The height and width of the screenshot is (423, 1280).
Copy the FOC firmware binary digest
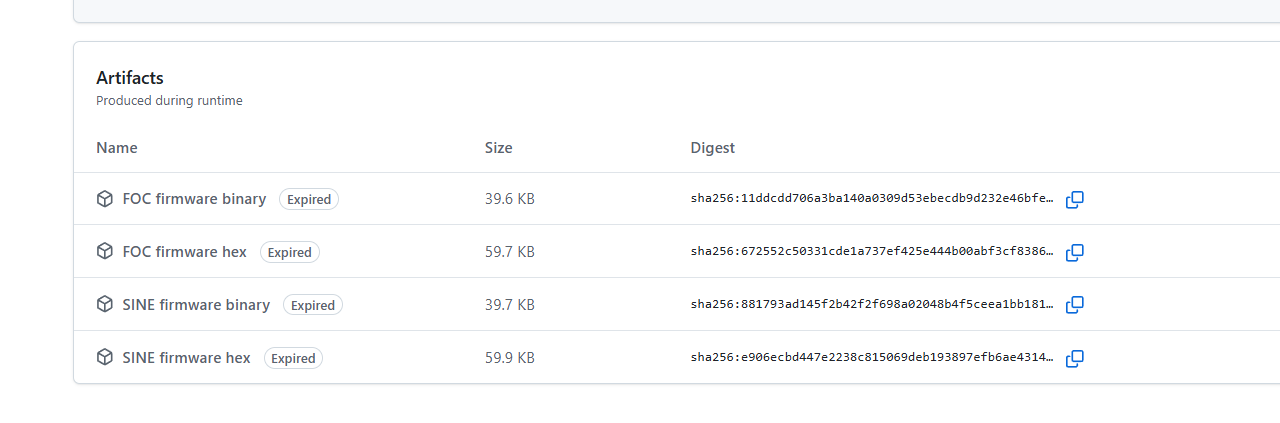point(1075,199)
